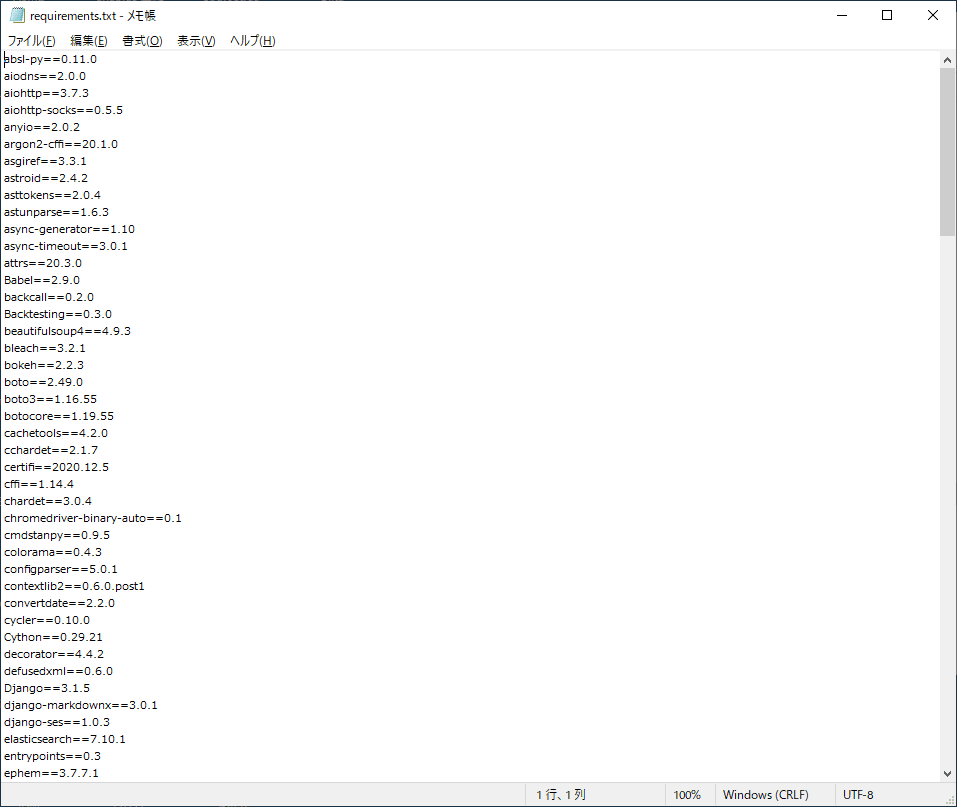Click the line anyio==2.0.2

42,128
